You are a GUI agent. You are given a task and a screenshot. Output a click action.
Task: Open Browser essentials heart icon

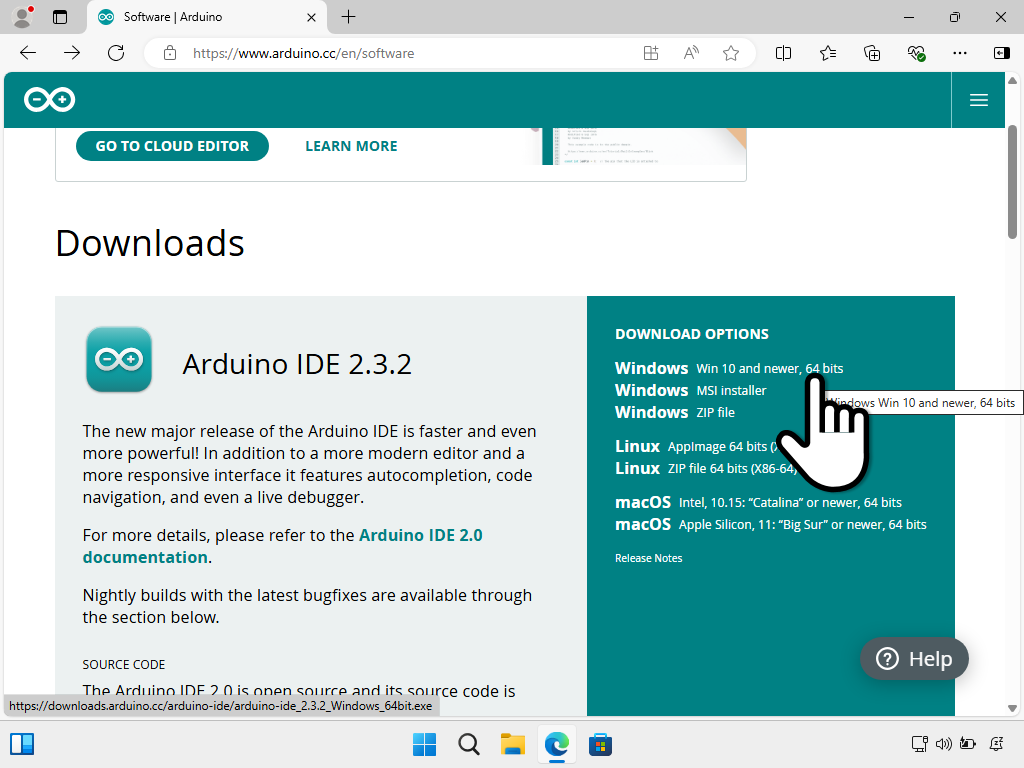click(x=916, y=53)
